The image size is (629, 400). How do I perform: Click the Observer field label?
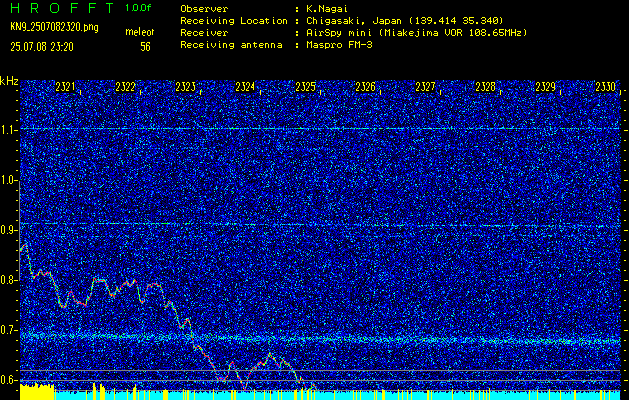tap(204, 8)
